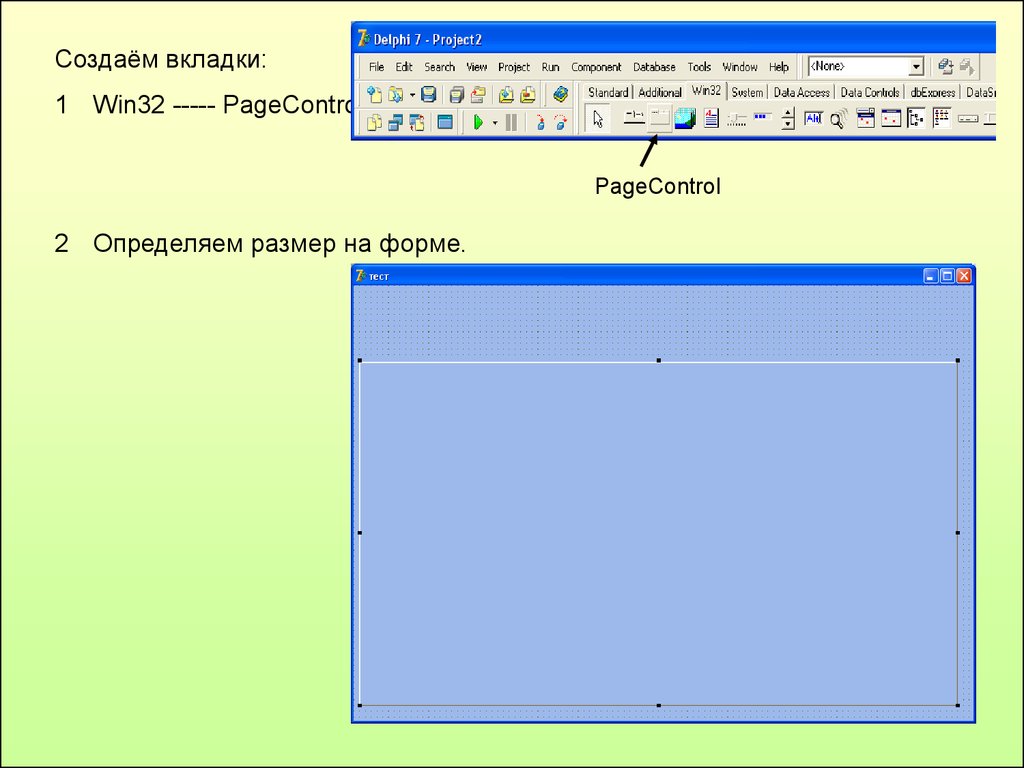Click the Set debug desktop icon
This screenshot has width=1024, height=768.
tap(967, 66)
